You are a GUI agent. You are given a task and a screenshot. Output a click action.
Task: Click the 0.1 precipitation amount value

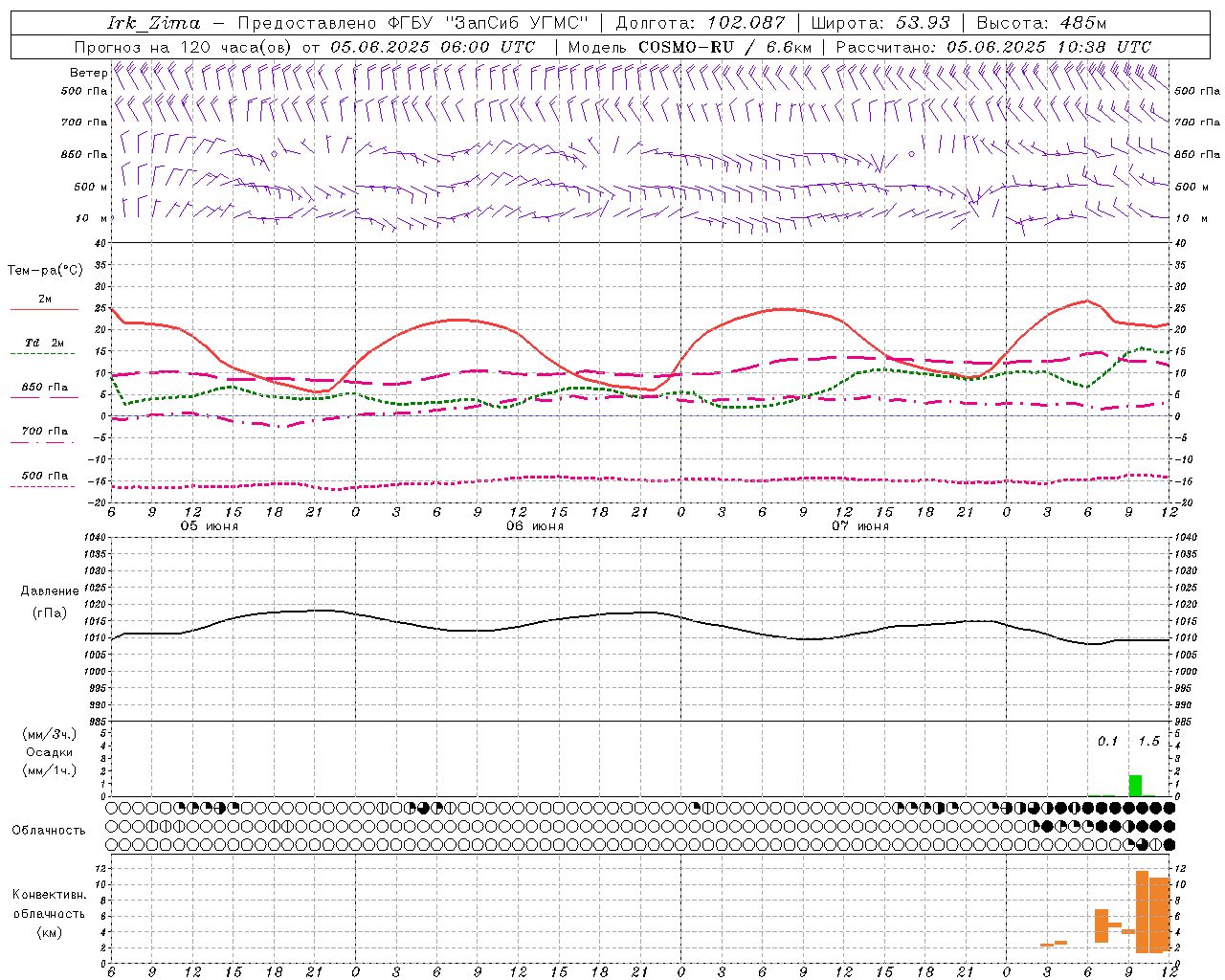(x=1107, y=741)
